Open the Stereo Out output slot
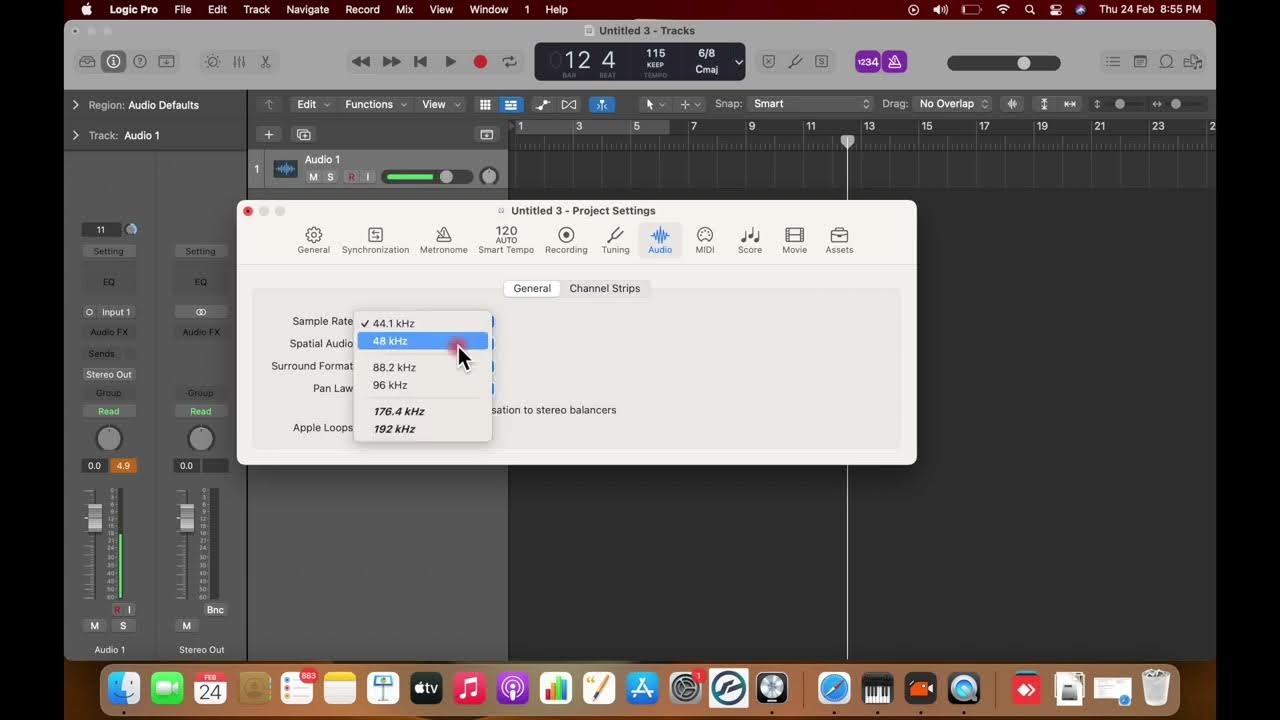This screenshot has width=1280, height=720. 109,374
